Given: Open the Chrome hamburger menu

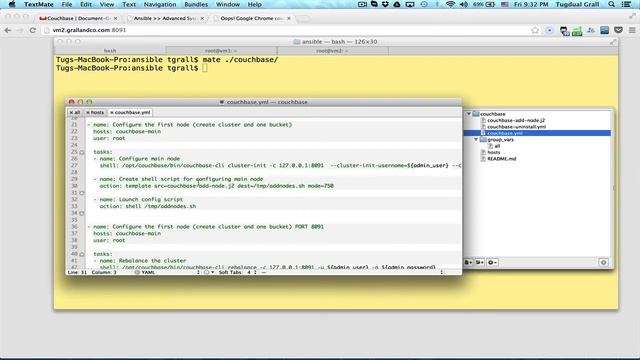Looking at the screenshot, I should [632, 30].
